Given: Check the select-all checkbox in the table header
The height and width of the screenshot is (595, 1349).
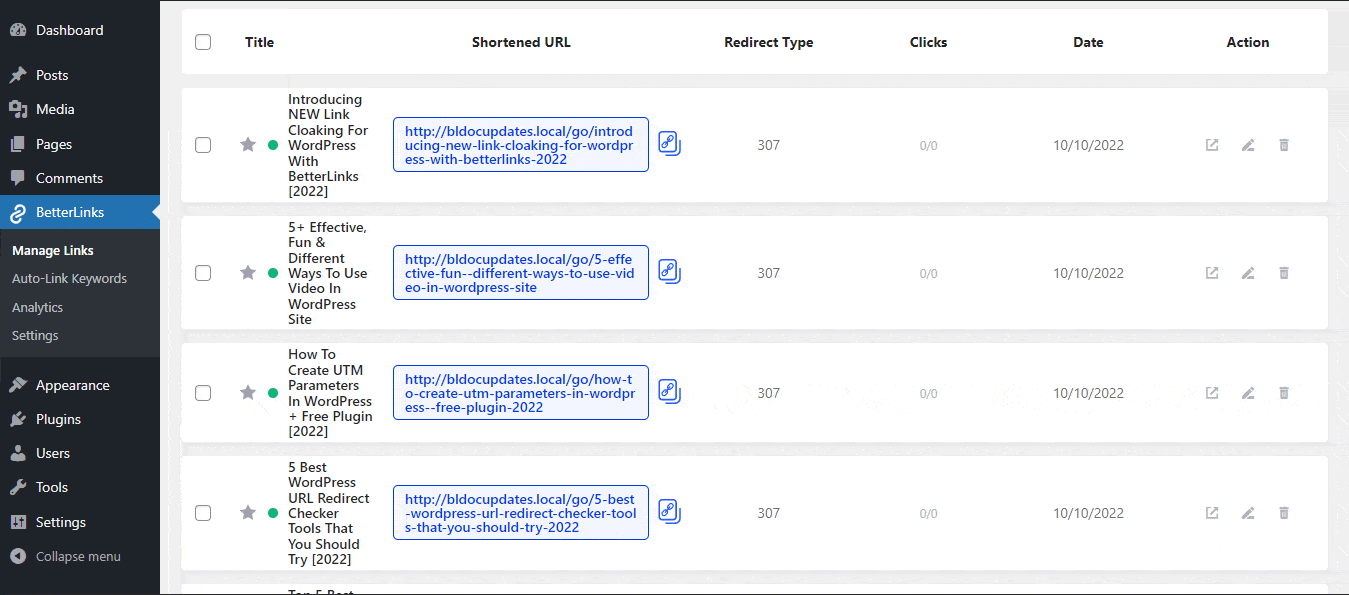Looking at the screenshot, I should (x=203, y=42).
